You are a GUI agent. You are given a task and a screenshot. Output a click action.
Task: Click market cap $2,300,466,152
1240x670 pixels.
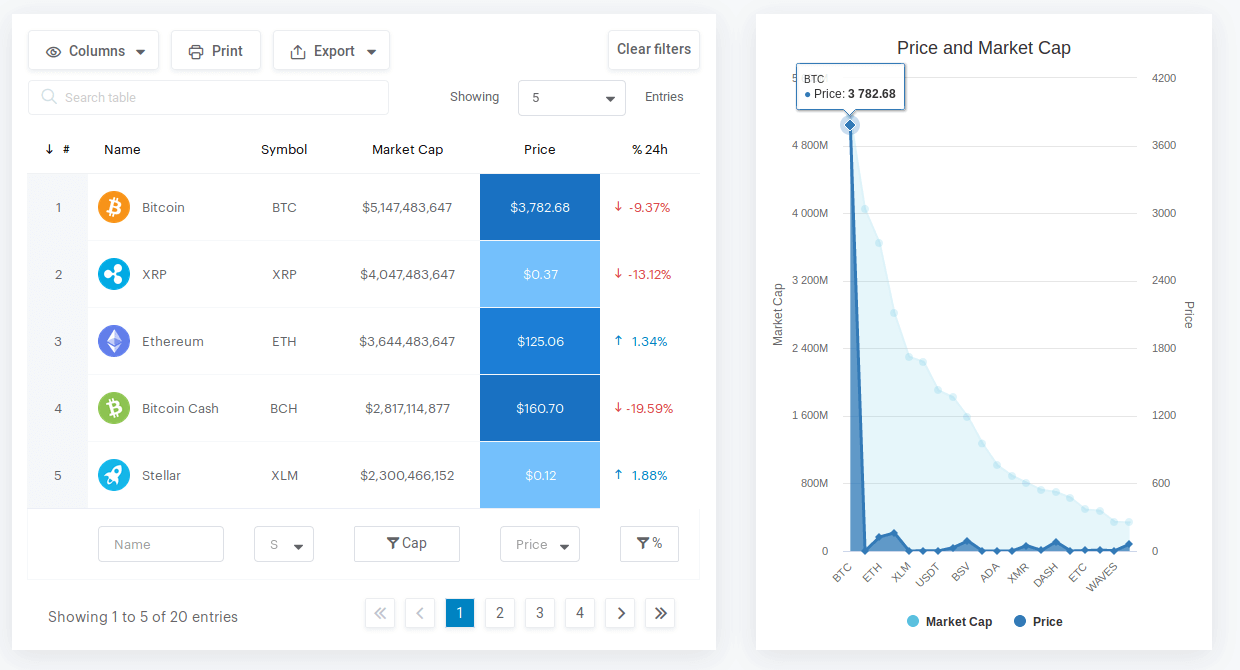(407, 475)
